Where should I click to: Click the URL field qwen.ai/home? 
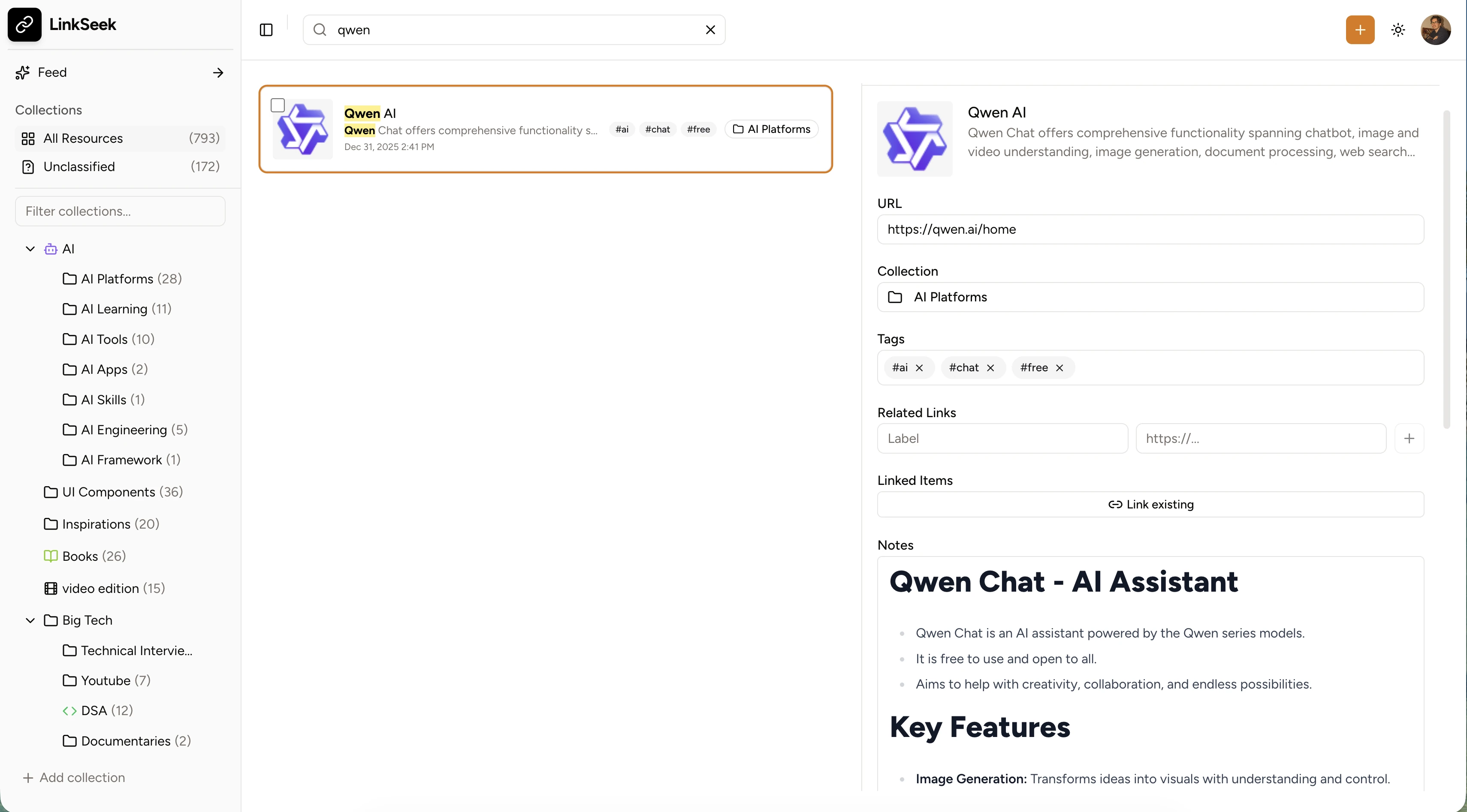[x=1150, y=229]
